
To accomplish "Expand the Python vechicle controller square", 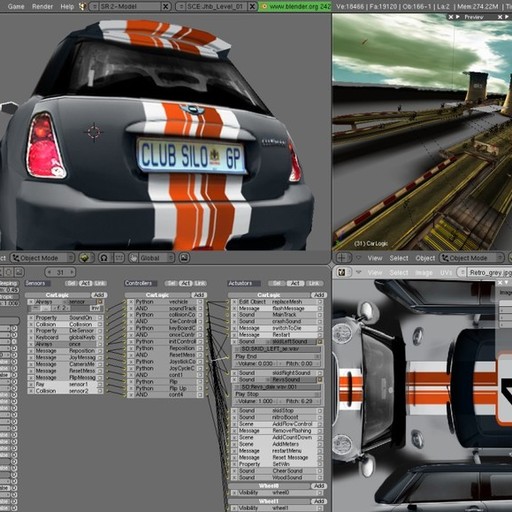I will pos(200,302).
